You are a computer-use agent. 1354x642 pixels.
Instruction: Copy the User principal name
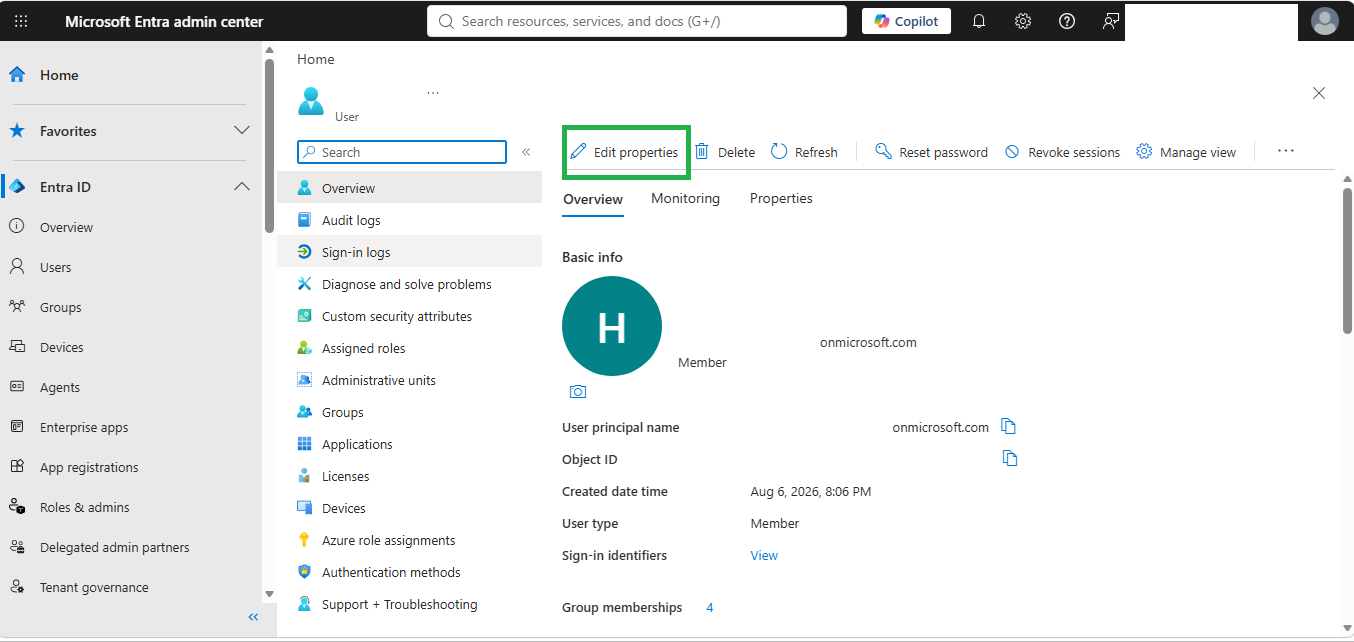point(1009,427)
